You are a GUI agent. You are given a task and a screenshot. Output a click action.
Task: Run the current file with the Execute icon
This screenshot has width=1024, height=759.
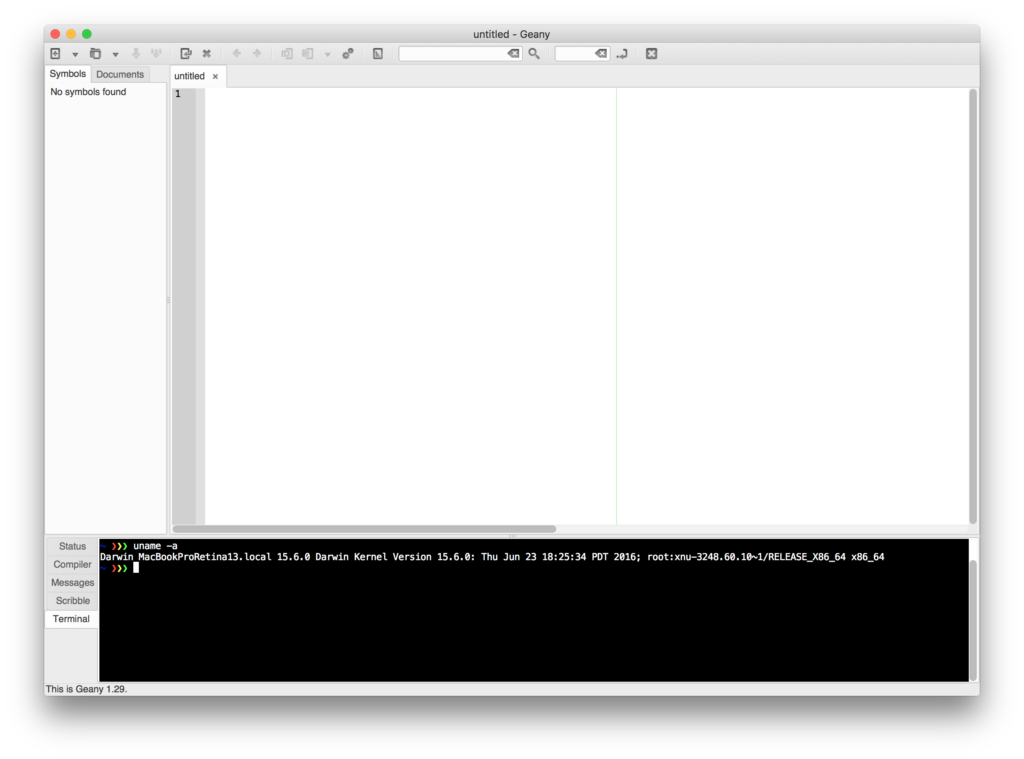(x=348, y=53)
